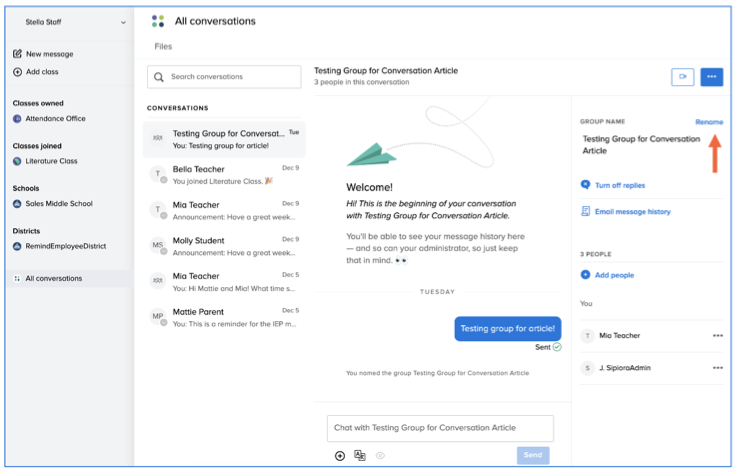Screen dimensions: 736x472
Task: Click the Rename link for group name
Action: (x=708, y=122)
